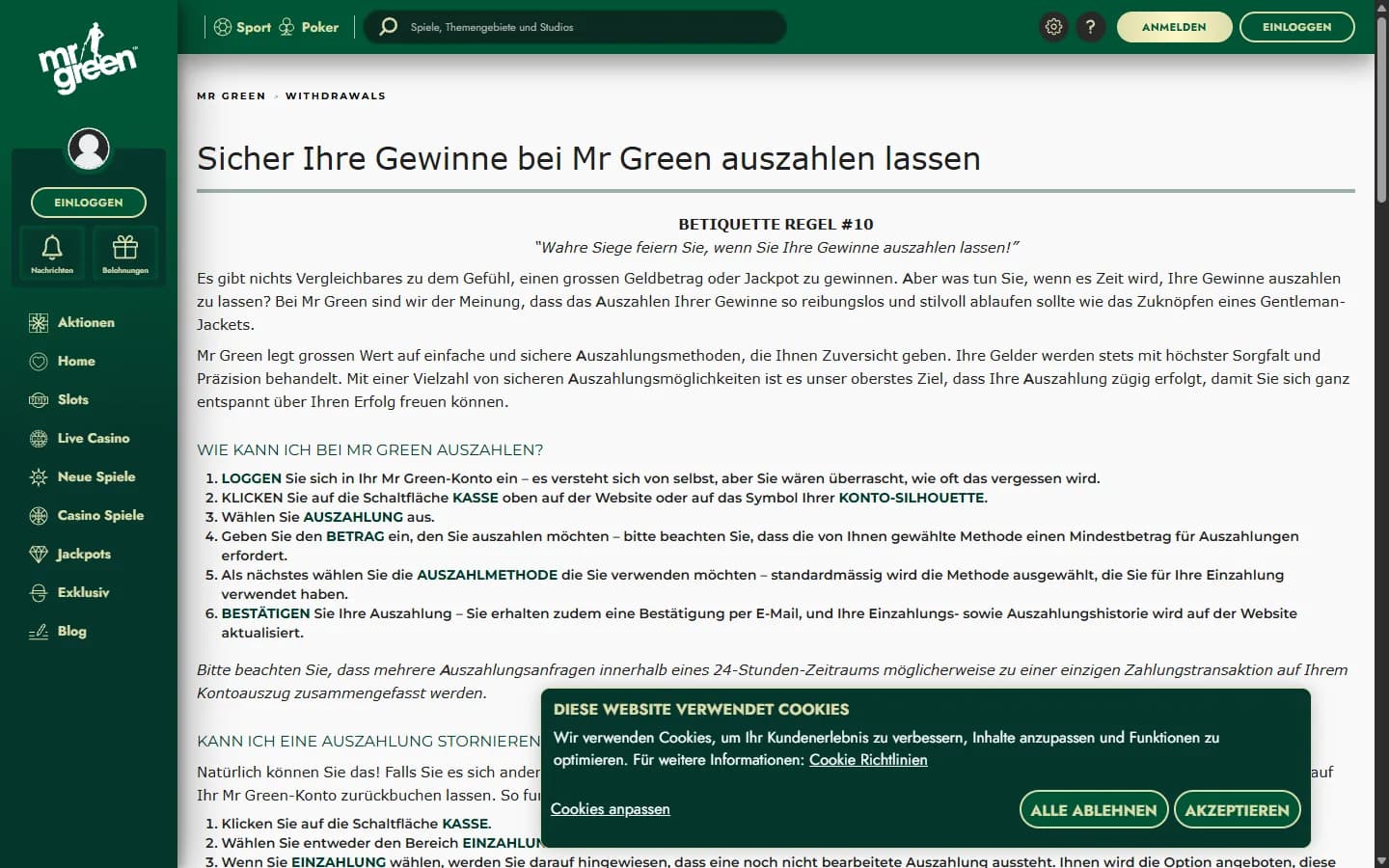Open Blog menu entry

click(x=72, y=631)
